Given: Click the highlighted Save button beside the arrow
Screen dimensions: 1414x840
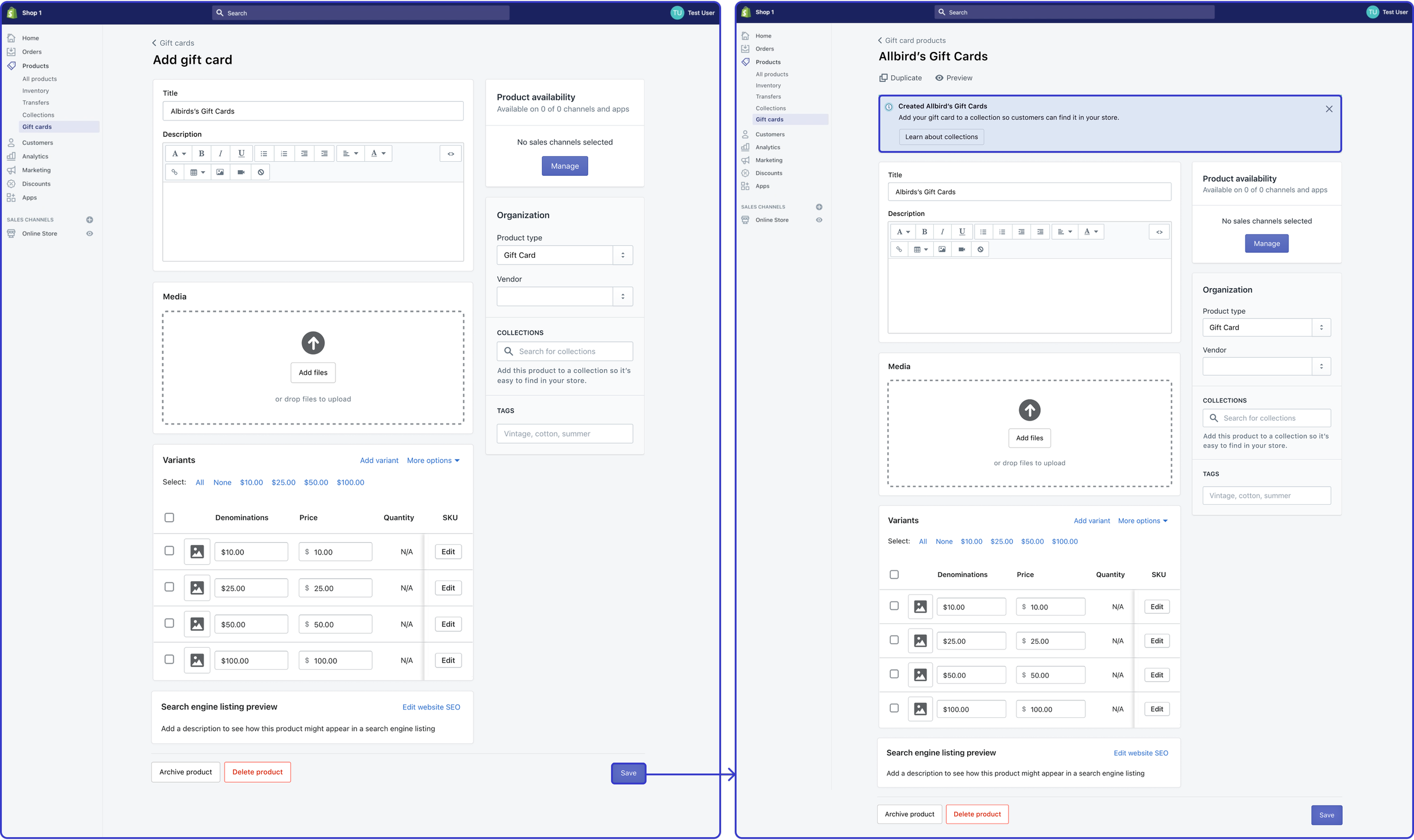Looking at the screenshot, I should (x=628, y=773).
